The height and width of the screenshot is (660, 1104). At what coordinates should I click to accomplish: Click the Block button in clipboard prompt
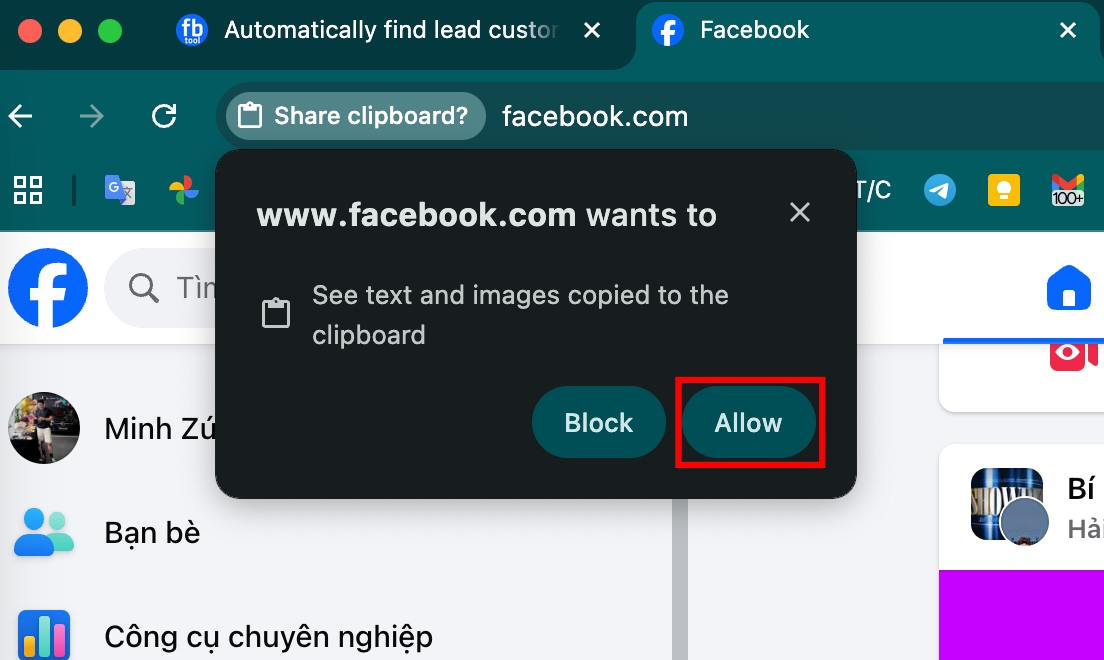[598, 422]
